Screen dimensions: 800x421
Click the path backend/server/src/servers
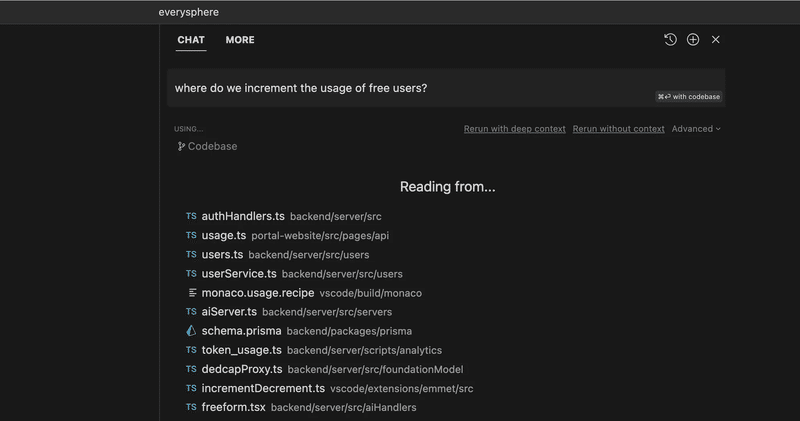[x=327, y=312]
